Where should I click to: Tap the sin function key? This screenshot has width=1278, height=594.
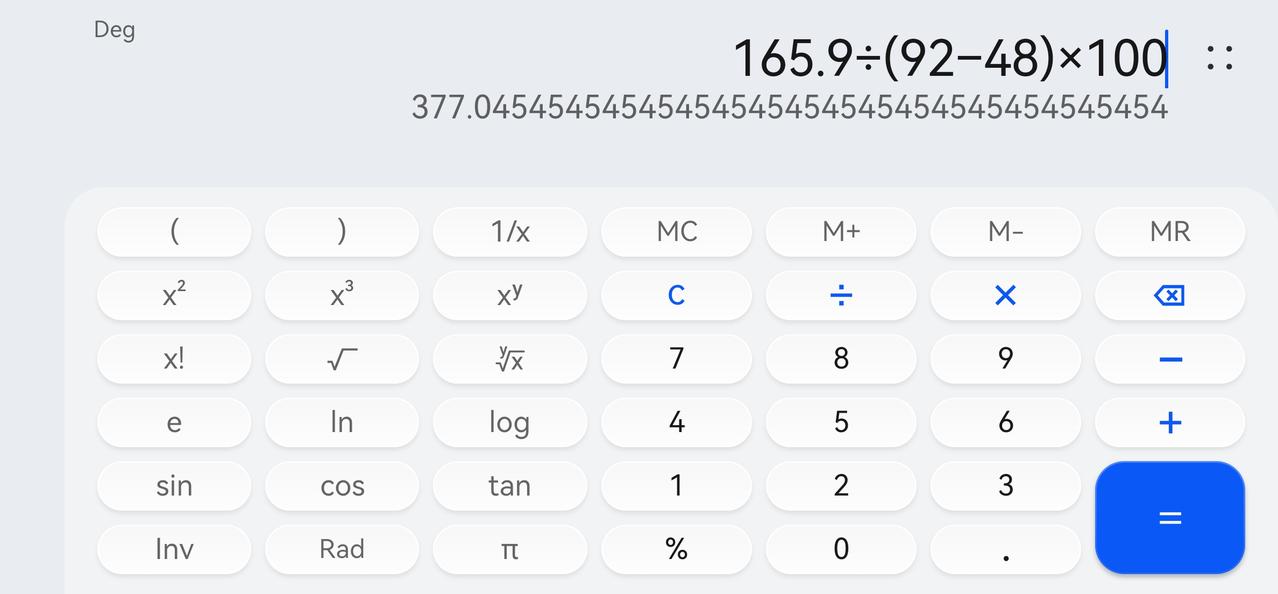(174, 486)
